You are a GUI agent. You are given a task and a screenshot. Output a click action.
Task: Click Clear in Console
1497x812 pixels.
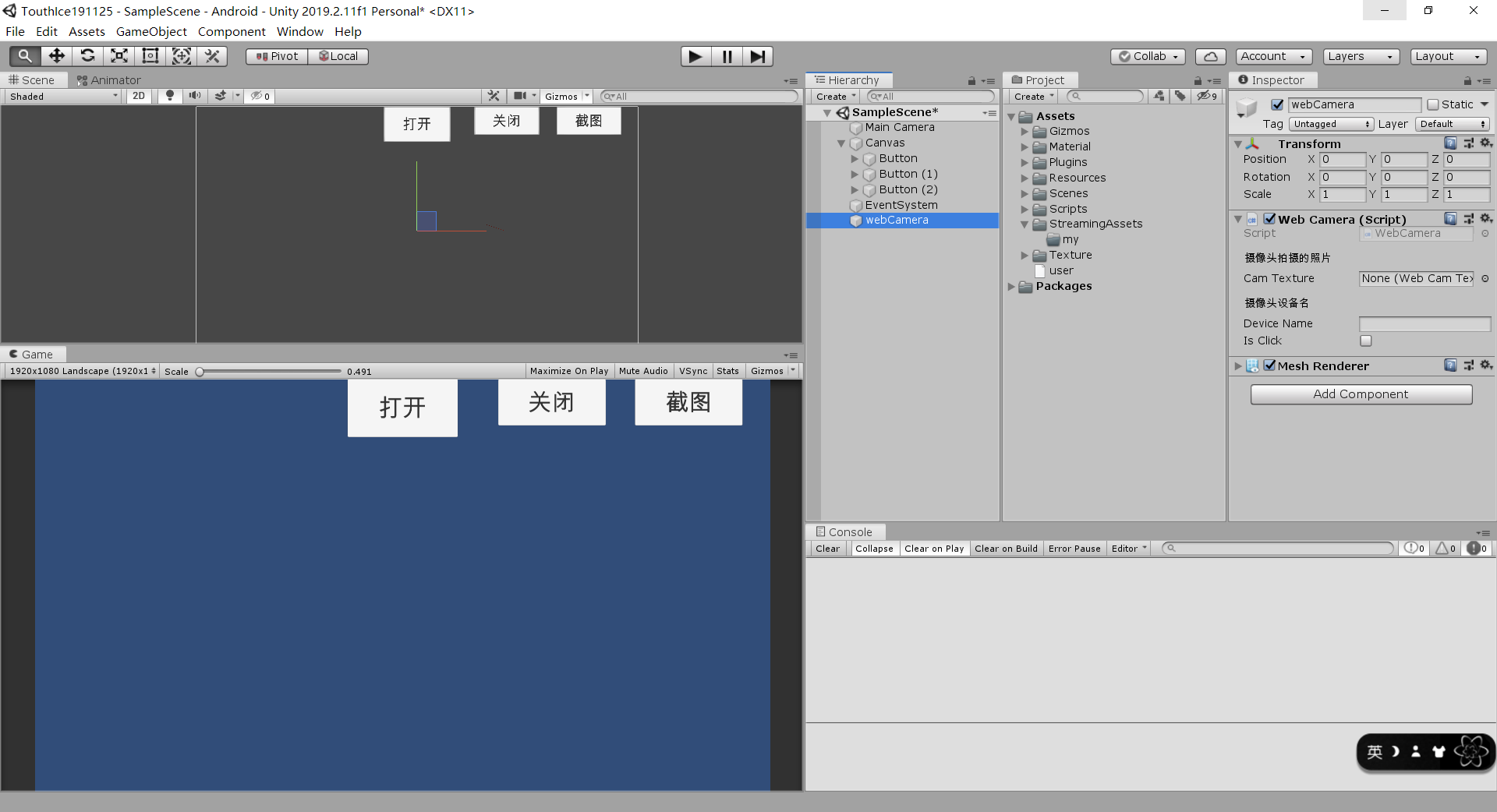(x=827, y=549)
